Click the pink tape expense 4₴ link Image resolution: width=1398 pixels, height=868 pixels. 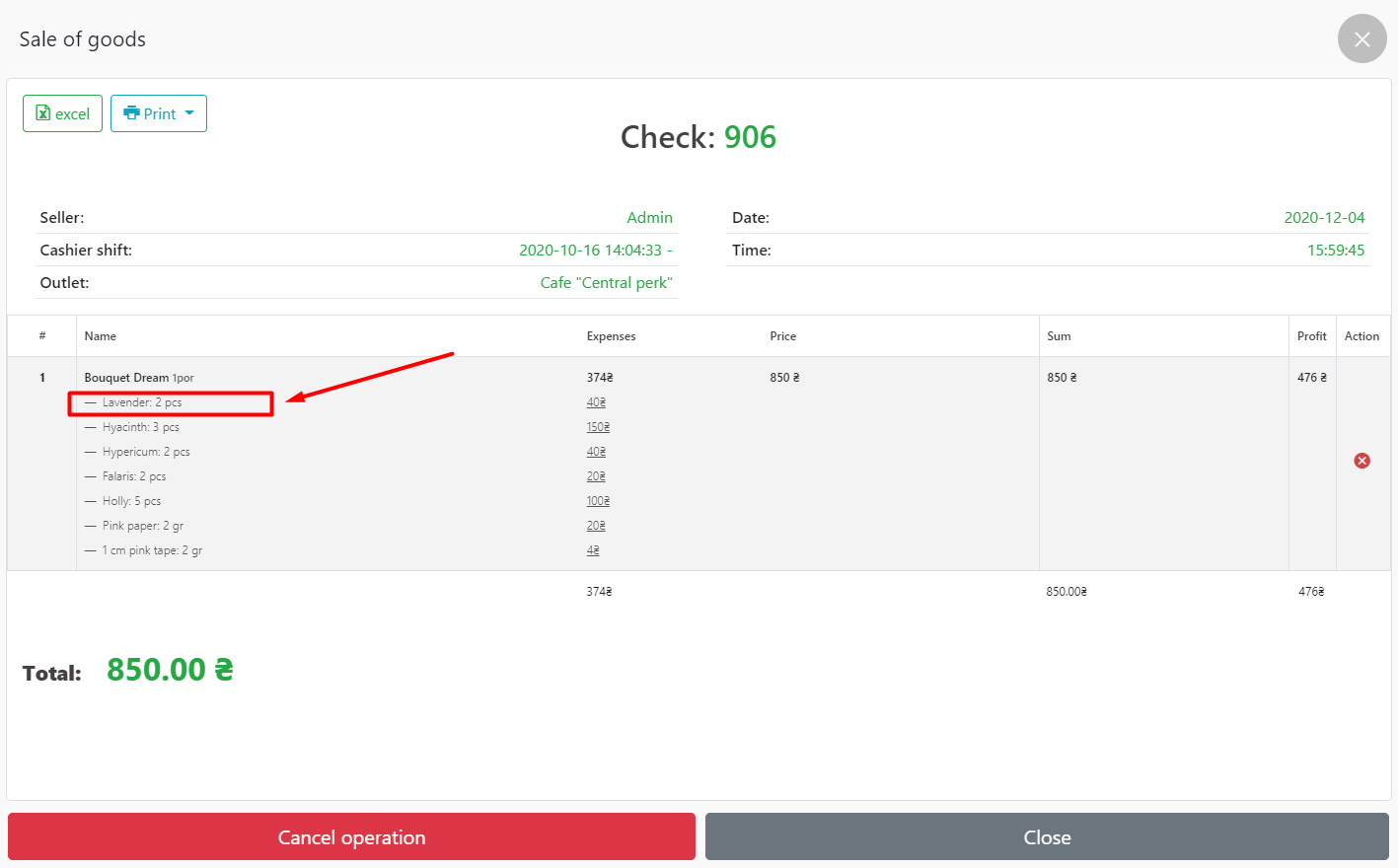pyautogui.click(x=593, y=550)
